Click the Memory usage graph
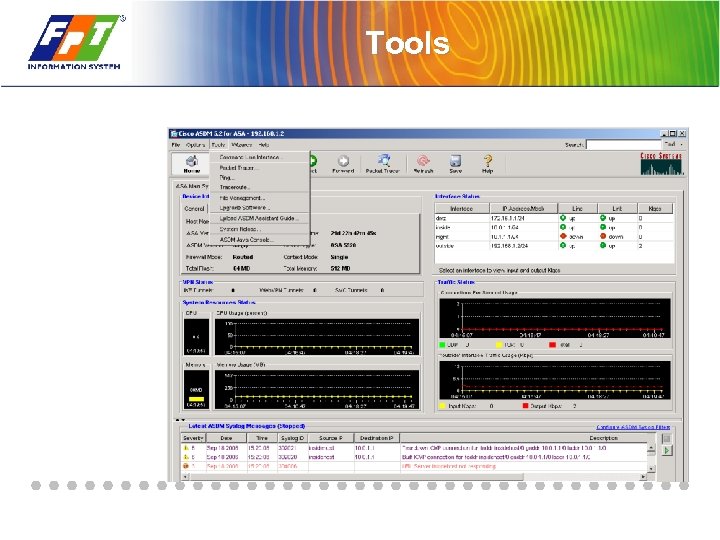Image resolution: width=720 pixels, height=540 pixels. pyautogui.click(x=317, y=389)
